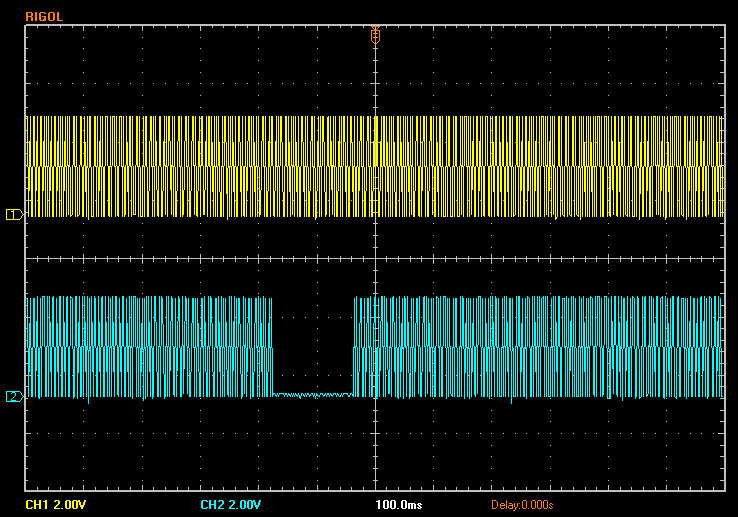Click the cyan channel 2 ground marker

[14, 397]
